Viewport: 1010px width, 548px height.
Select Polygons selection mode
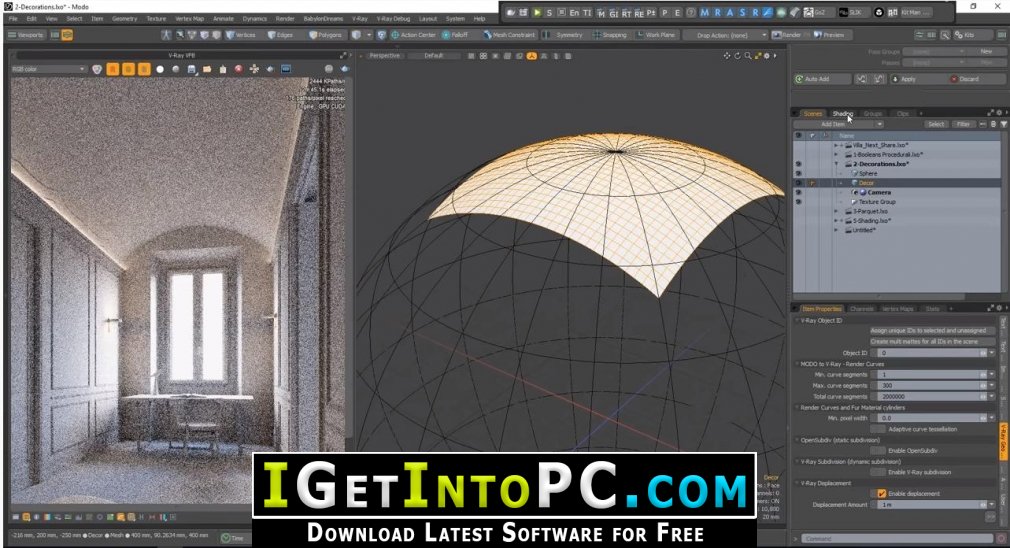pyautogui.click(x=325, y=35)
